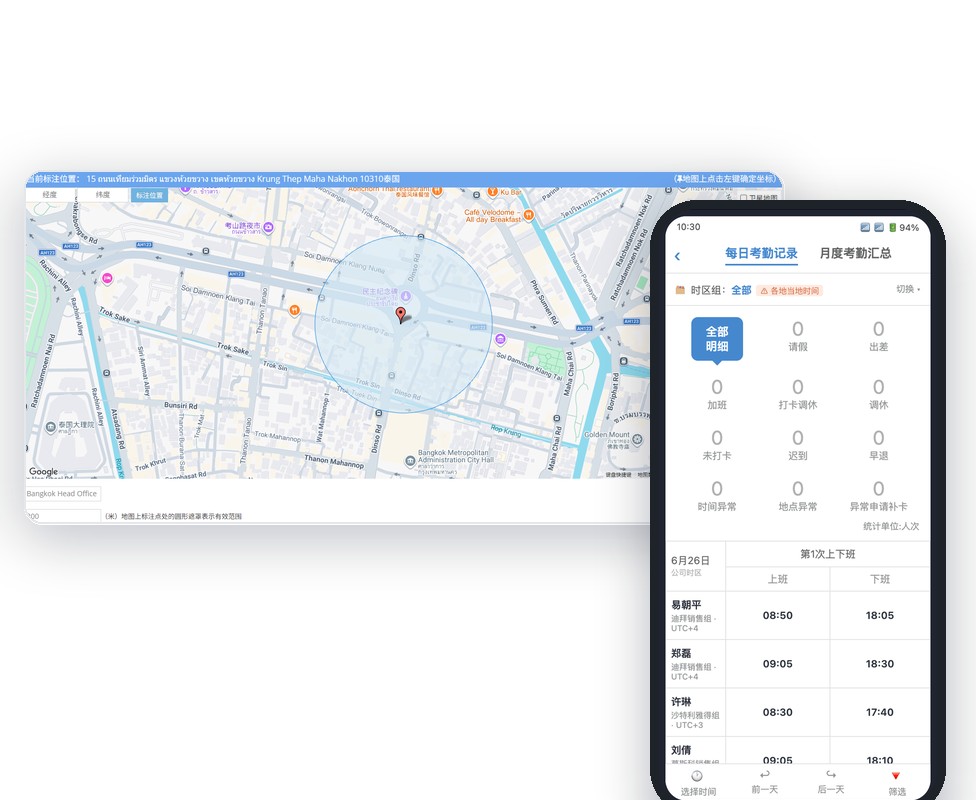Click the red 筛选 filter icon
Viewport: 976px width, 800px height.
pos(896,776)
